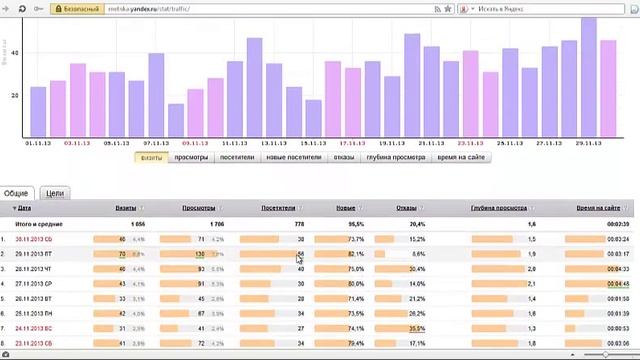
Task: Click the camera icon in the status bar
Action: pyautogui.click(x=6, y=355)
